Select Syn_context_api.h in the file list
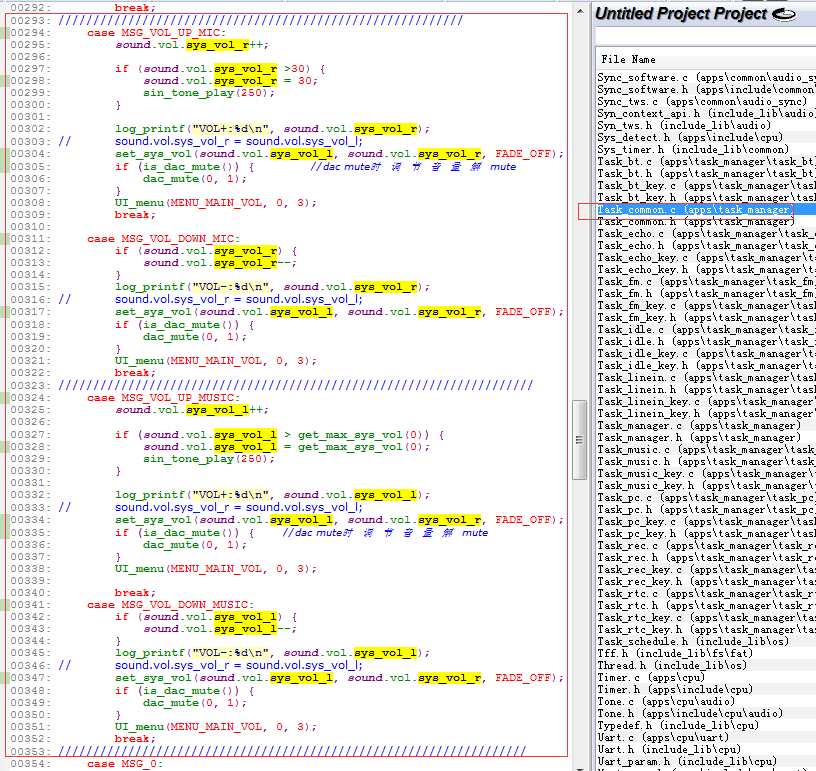The height and width of the screenshot is (771, 816). [x=707, y=113]
